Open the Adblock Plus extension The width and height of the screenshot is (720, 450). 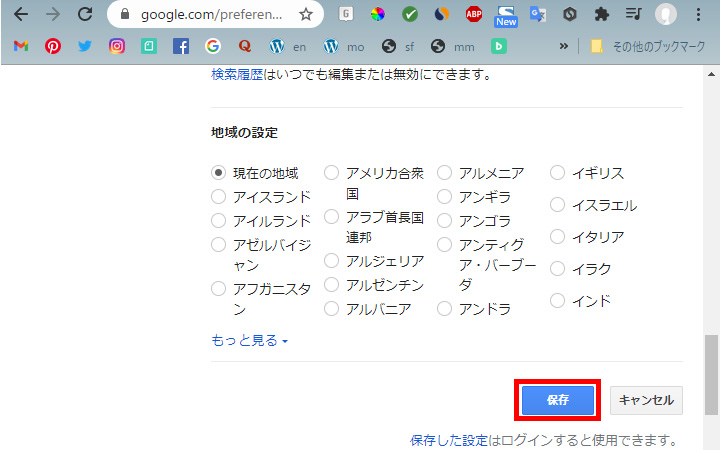point(473,14)
